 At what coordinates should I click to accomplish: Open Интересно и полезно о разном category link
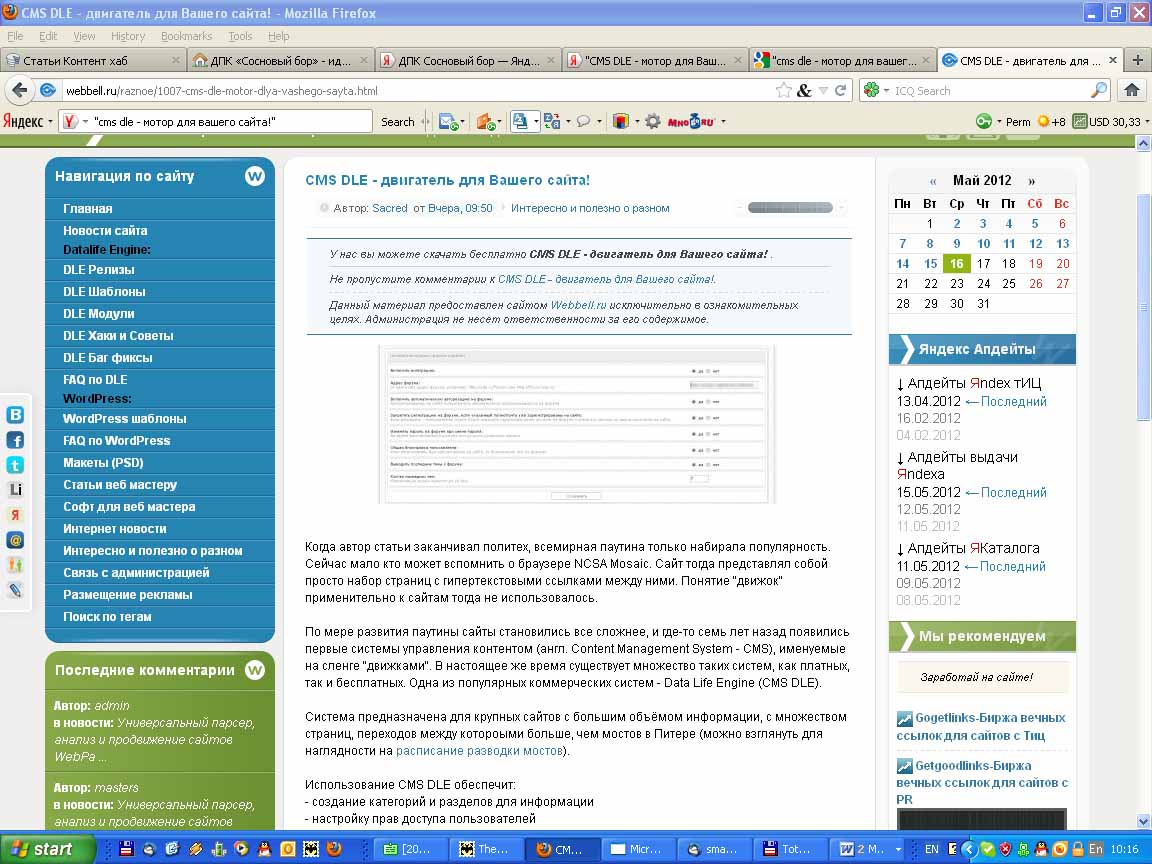(x=590, y=209)
